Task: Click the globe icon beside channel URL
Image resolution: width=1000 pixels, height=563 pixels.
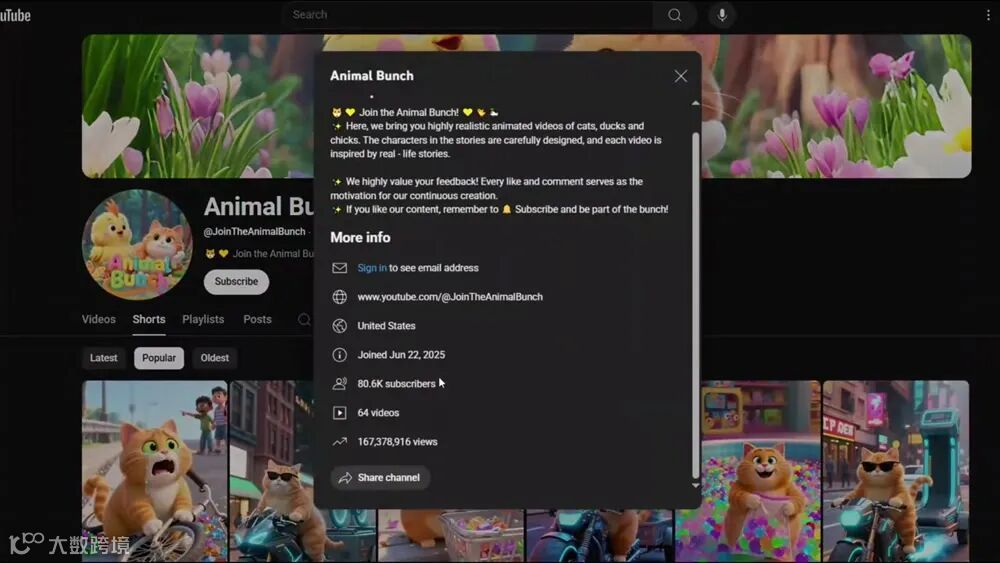Action: 339,296
